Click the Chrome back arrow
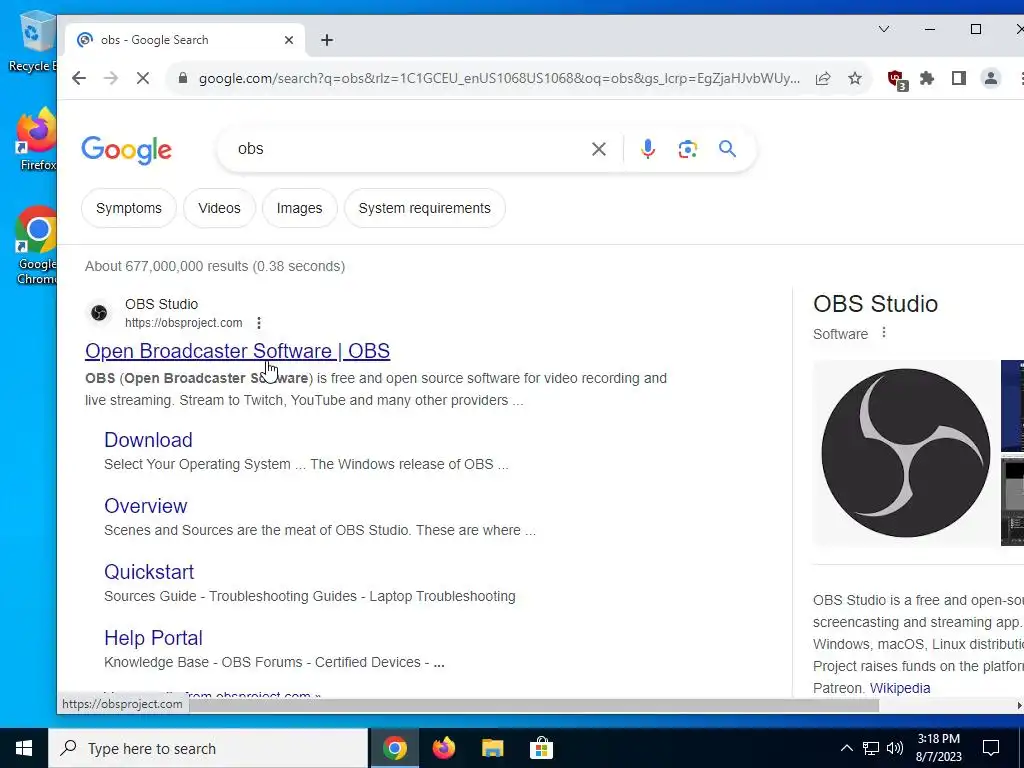The width and height of the screenshot is (1024, 768). pyautogui.click(x=79, y=78)
